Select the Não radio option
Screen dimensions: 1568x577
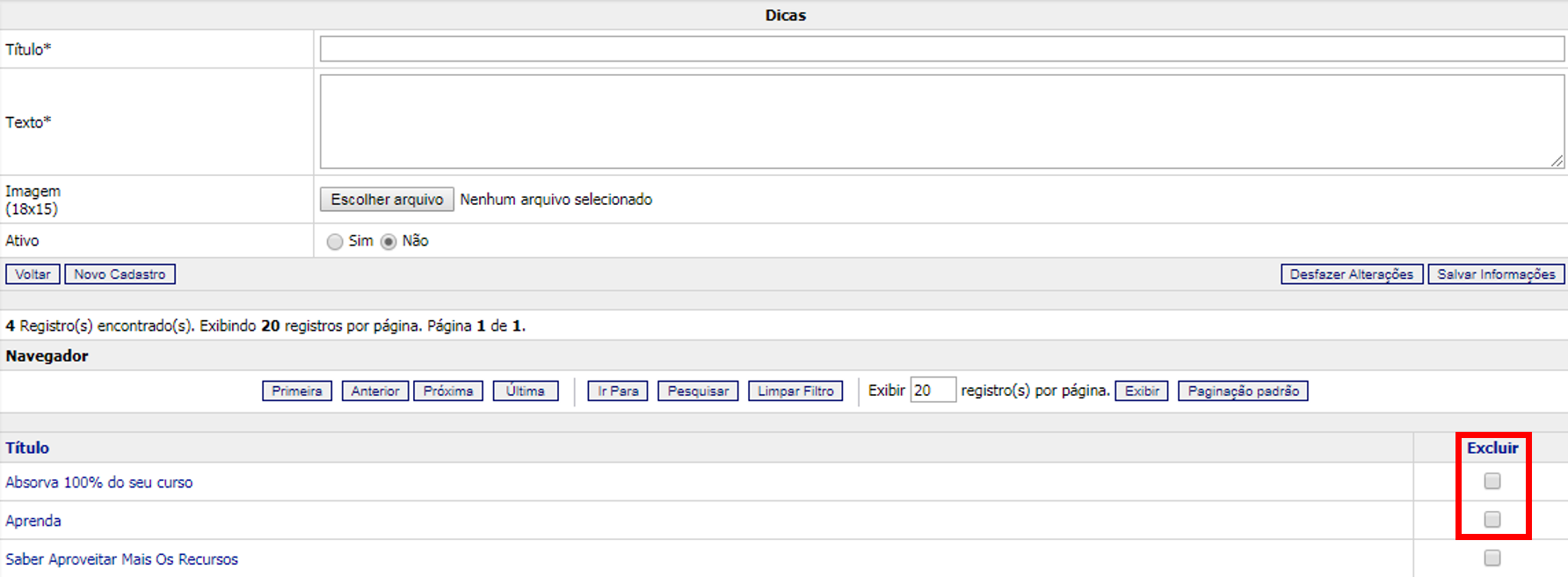tap(388, 242)
